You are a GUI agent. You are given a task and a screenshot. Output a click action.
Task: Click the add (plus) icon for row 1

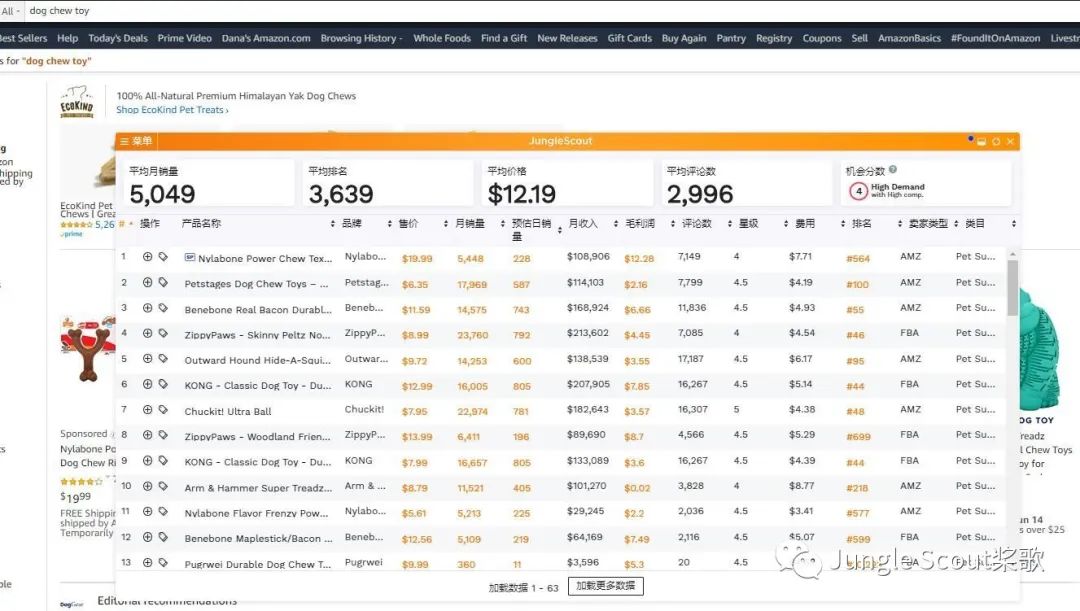(148, 257)
